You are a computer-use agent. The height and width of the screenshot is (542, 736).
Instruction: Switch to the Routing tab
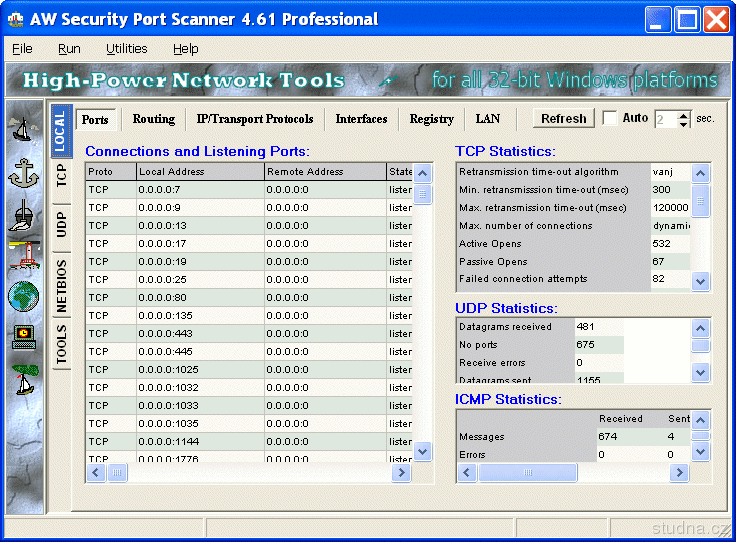(x=153, y=119)
